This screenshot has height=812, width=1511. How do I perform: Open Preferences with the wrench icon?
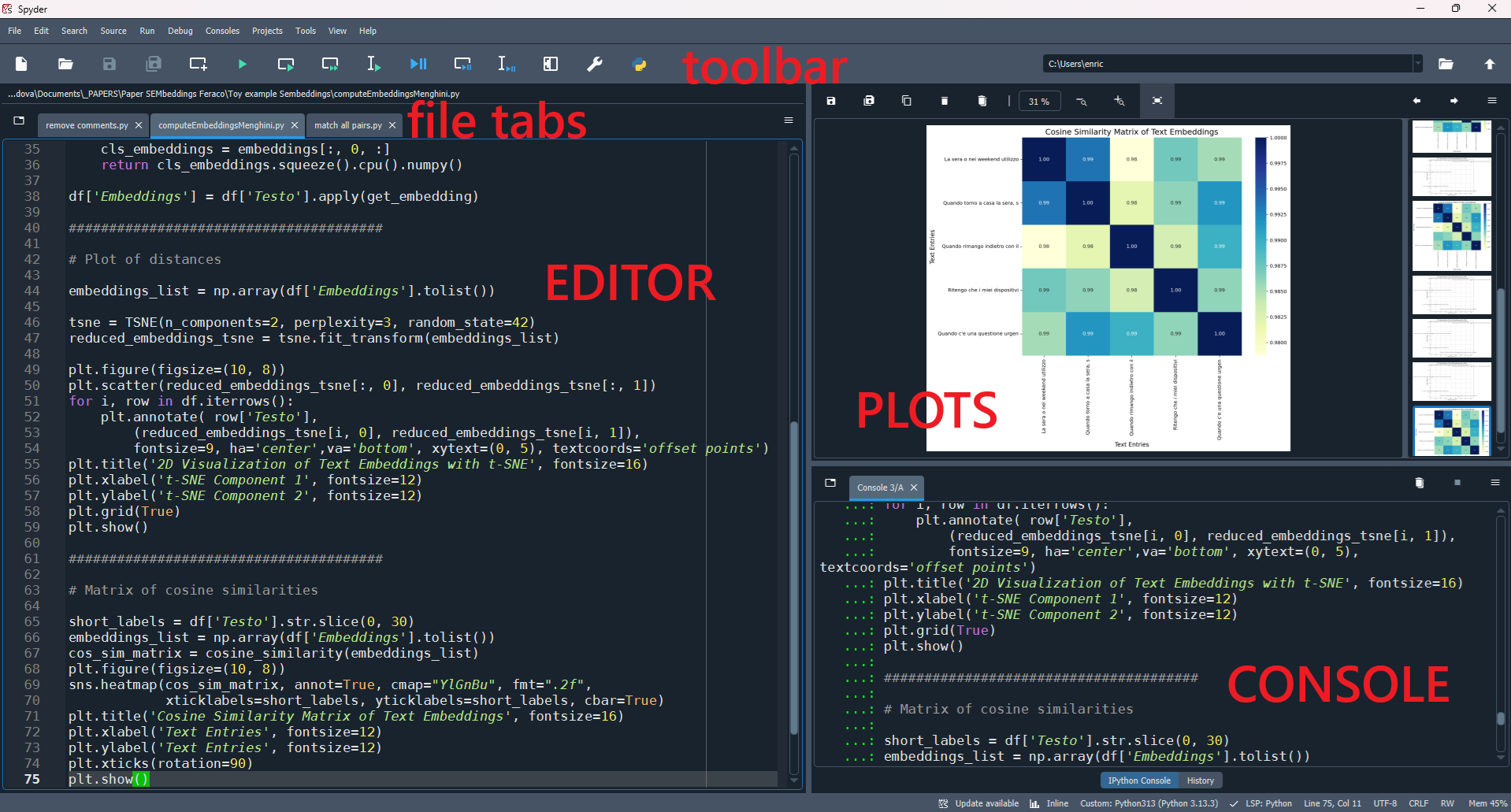[x=595, y=64]
